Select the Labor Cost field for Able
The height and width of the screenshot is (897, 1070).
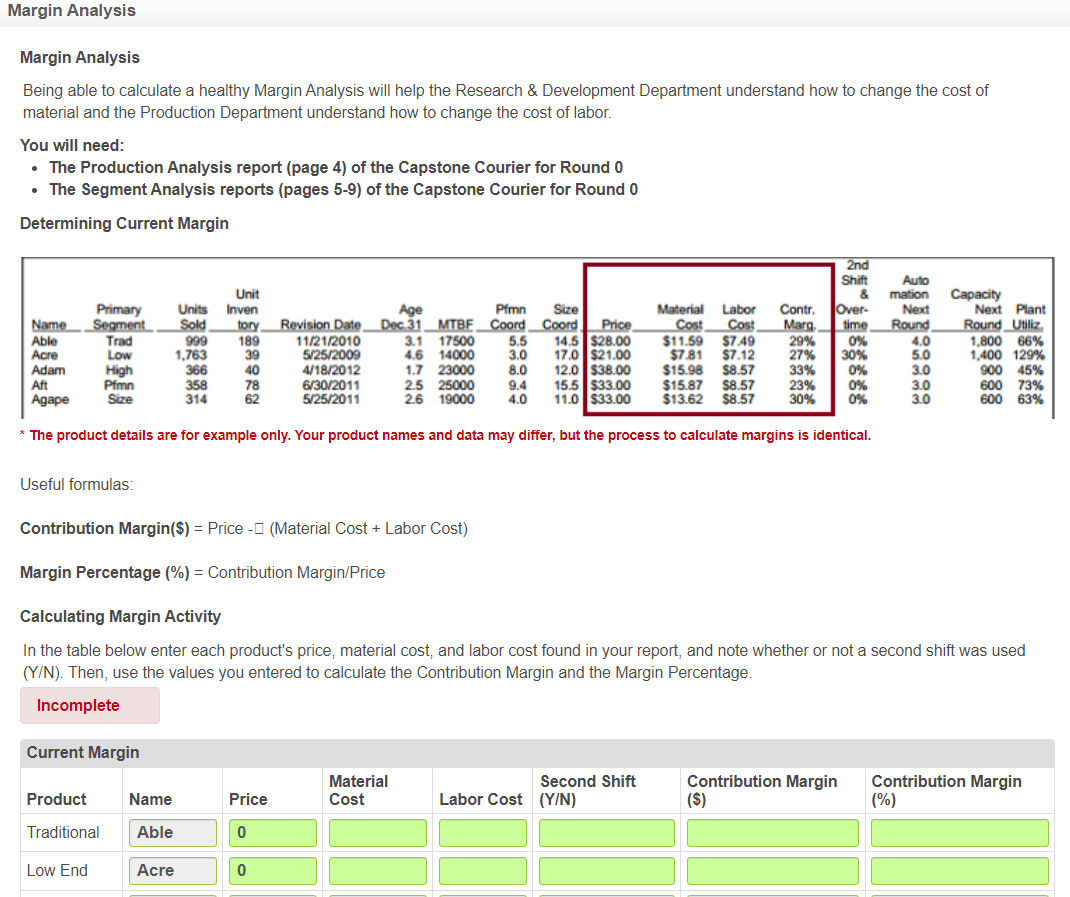482,832
